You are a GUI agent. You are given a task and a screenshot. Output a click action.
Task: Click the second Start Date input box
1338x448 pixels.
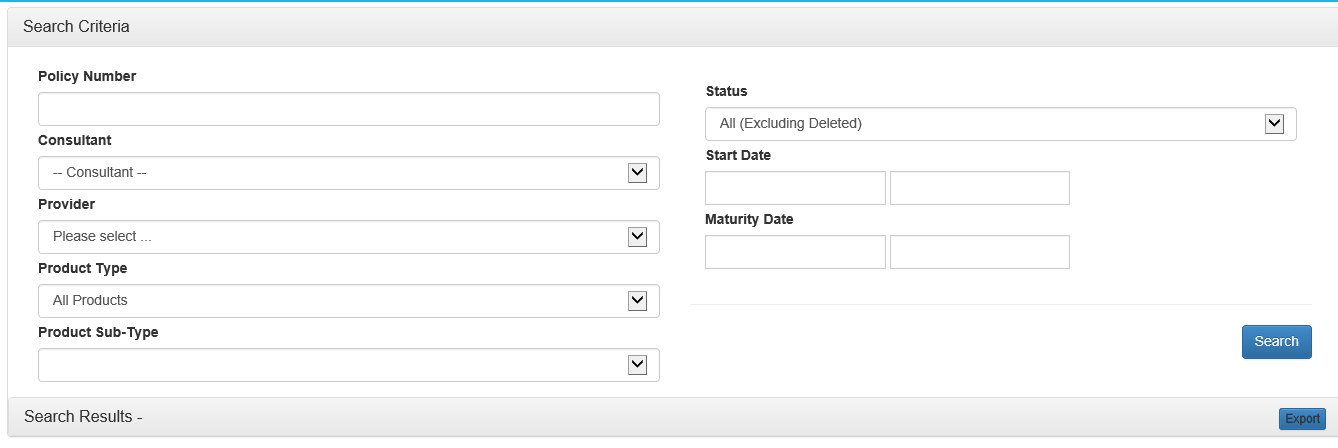pyautogui.click(x=979, y=188)
